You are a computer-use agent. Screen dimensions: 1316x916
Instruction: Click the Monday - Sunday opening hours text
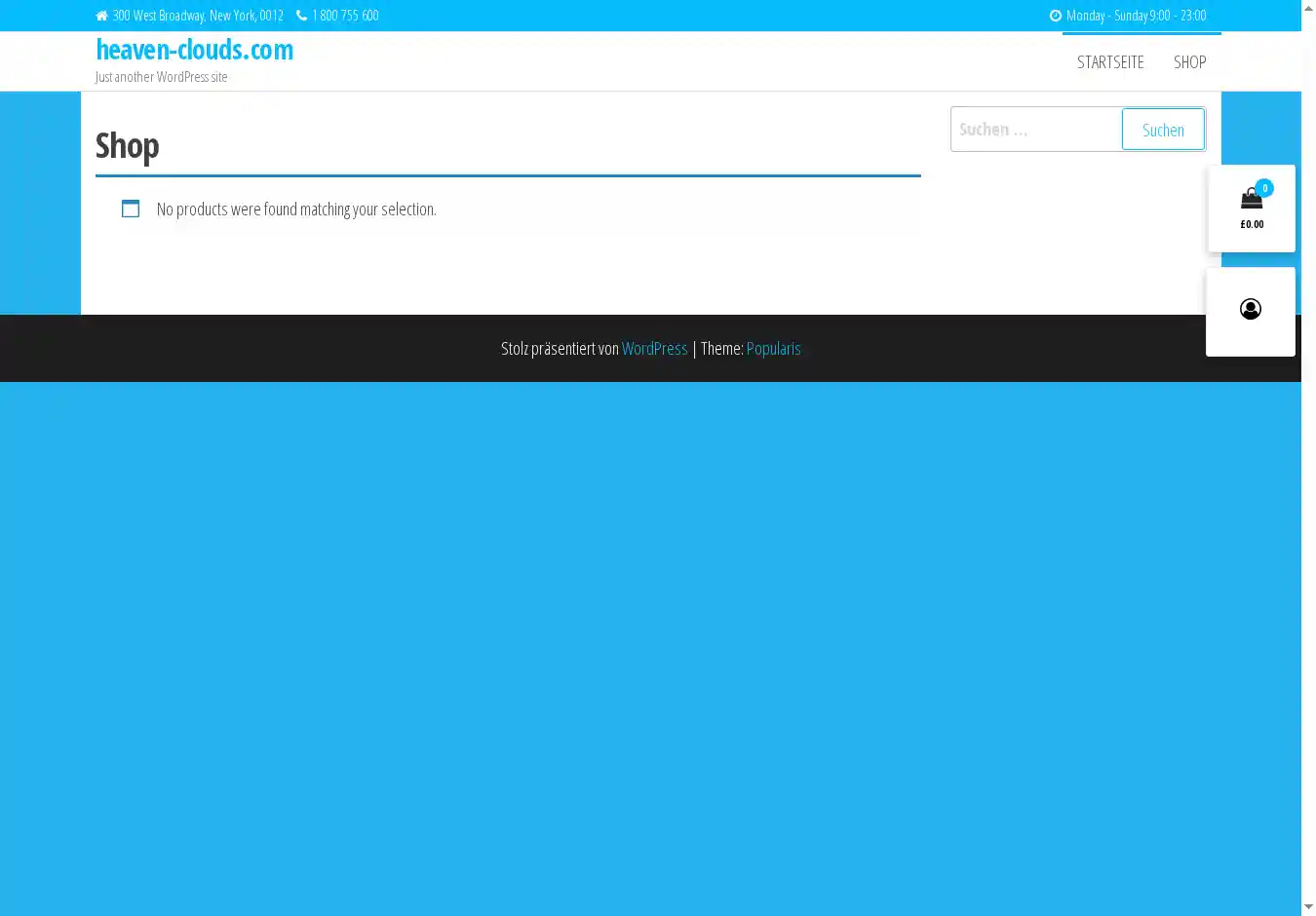point(1136,16)
